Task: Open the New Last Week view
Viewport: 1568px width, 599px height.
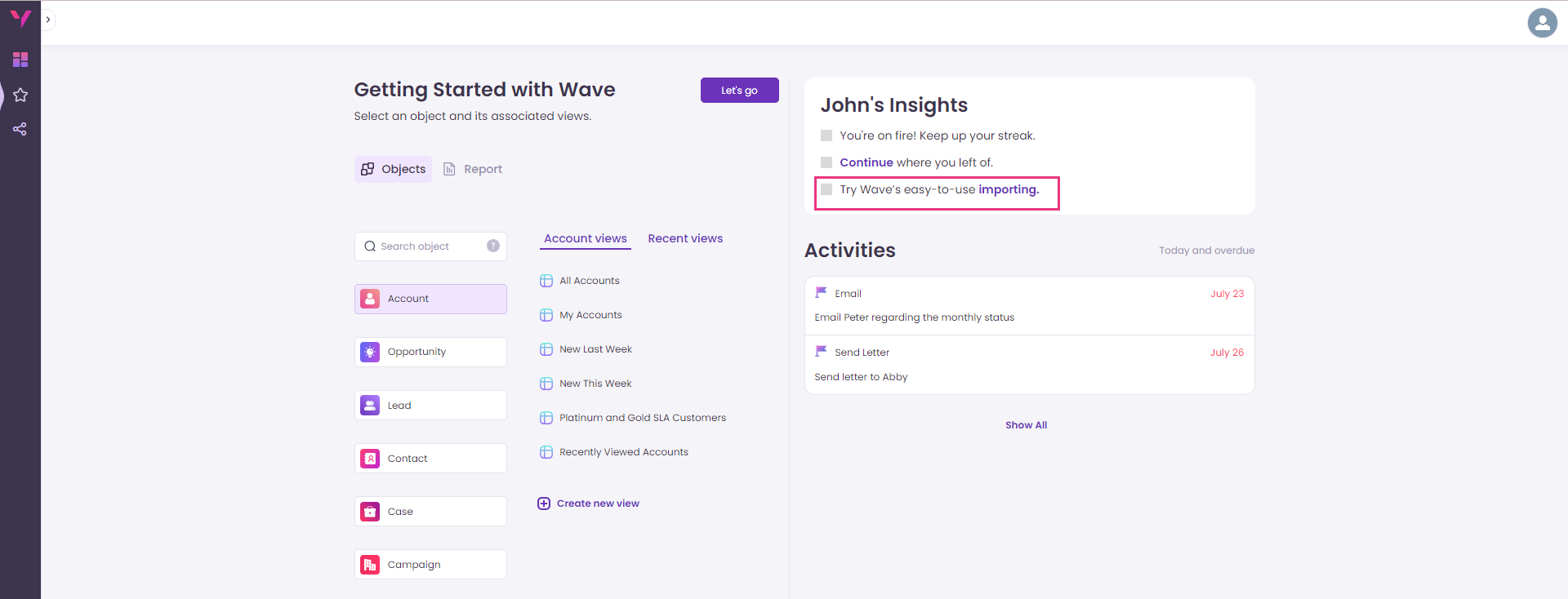Action: [595, 349]
